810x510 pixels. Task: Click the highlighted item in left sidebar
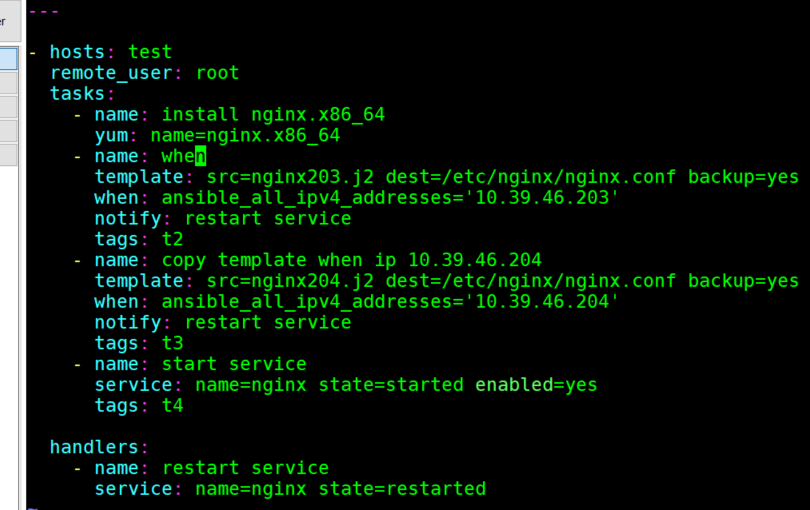(x=8, y=59)
